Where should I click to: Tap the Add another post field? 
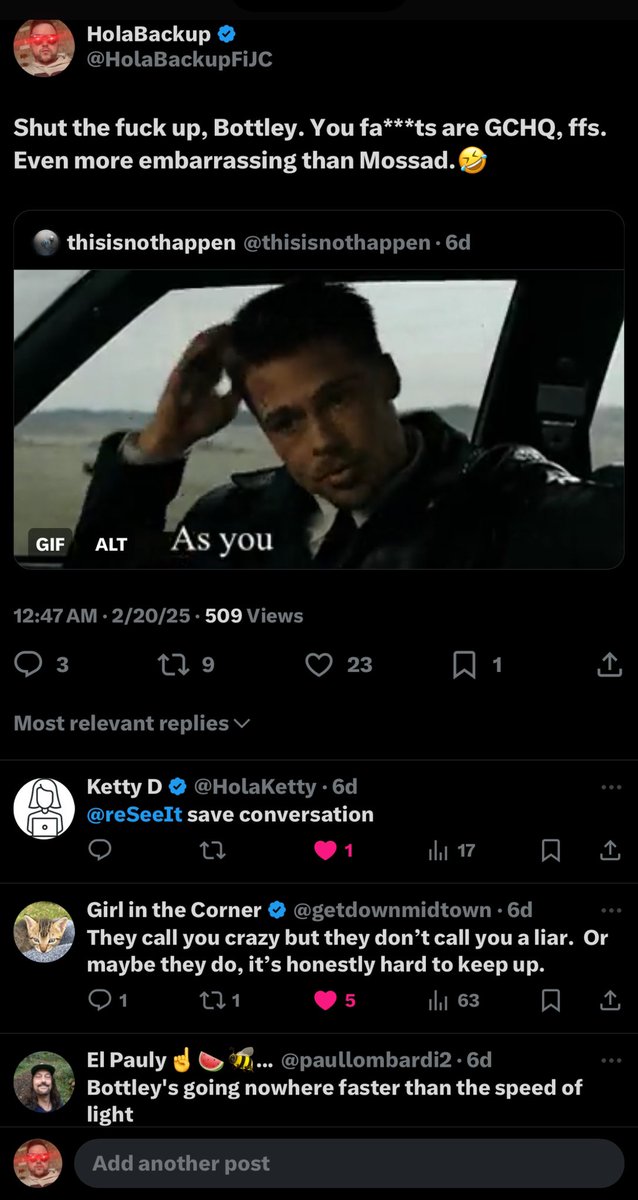[x=350, y=1163]
